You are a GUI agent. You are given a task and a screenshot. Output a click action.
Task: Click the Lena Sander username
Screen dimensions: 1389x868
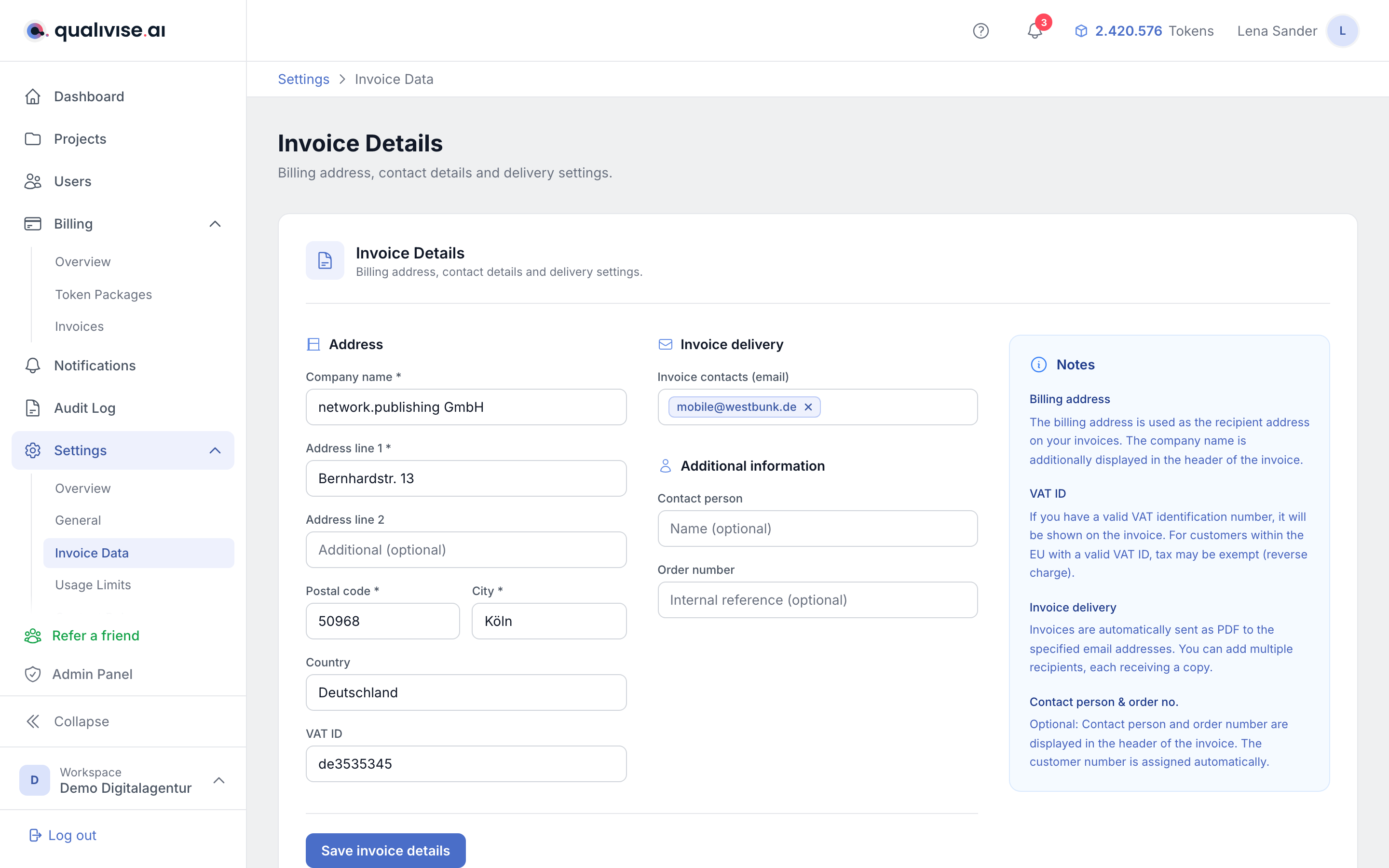point(1277,31)
